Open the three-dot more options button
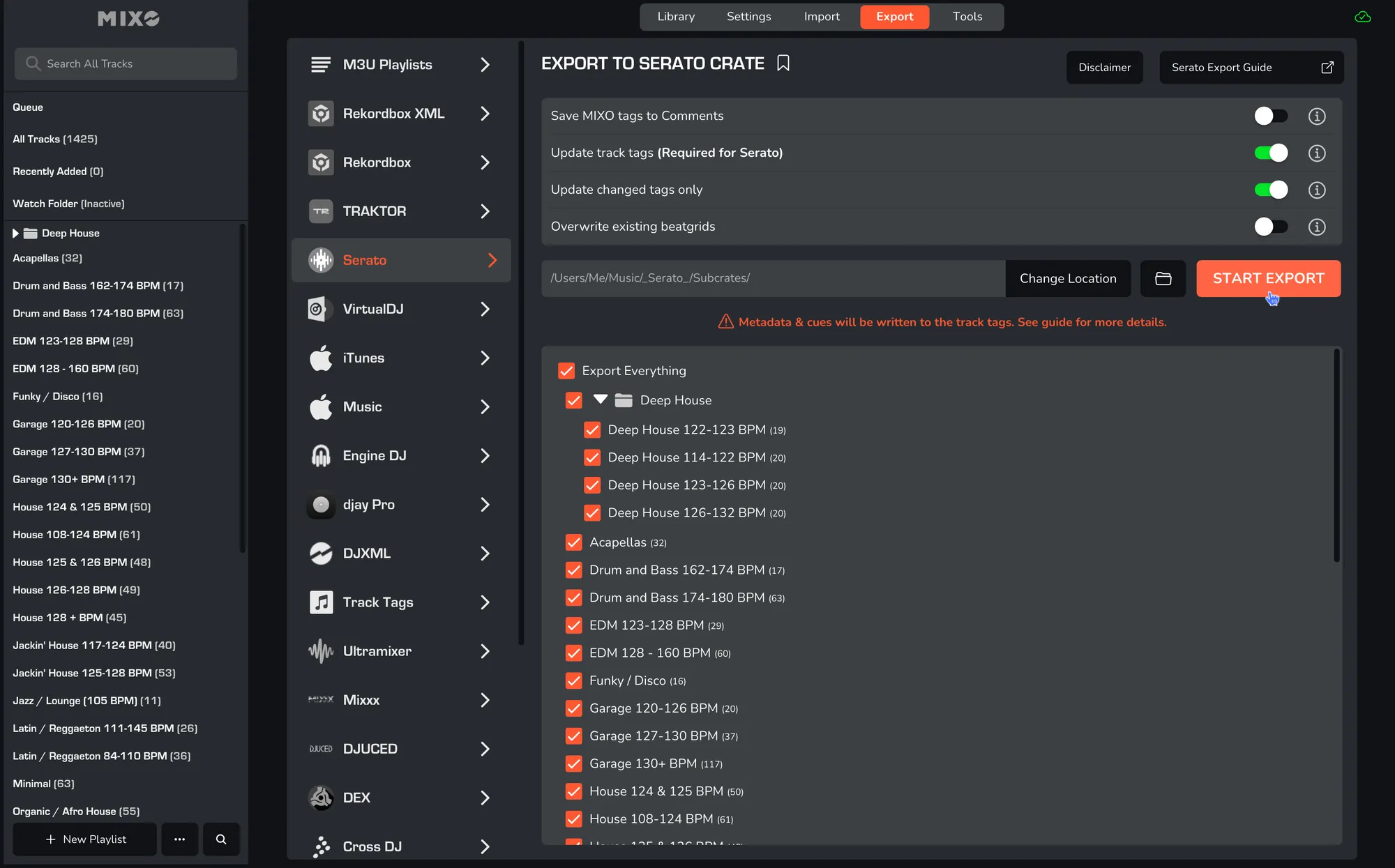The width and height of the screenshot is (1395, 868). coord(179,839)
